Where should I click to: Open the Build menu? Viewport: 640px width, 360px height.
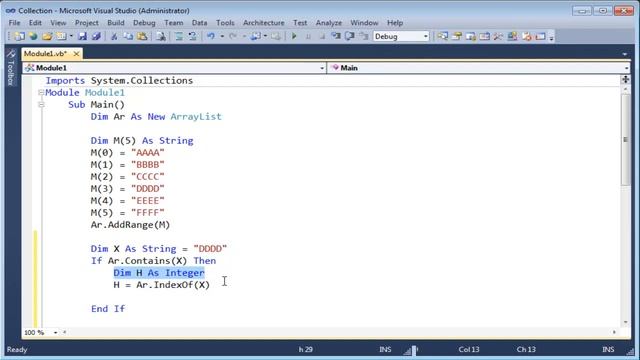(x=116, y=23)
